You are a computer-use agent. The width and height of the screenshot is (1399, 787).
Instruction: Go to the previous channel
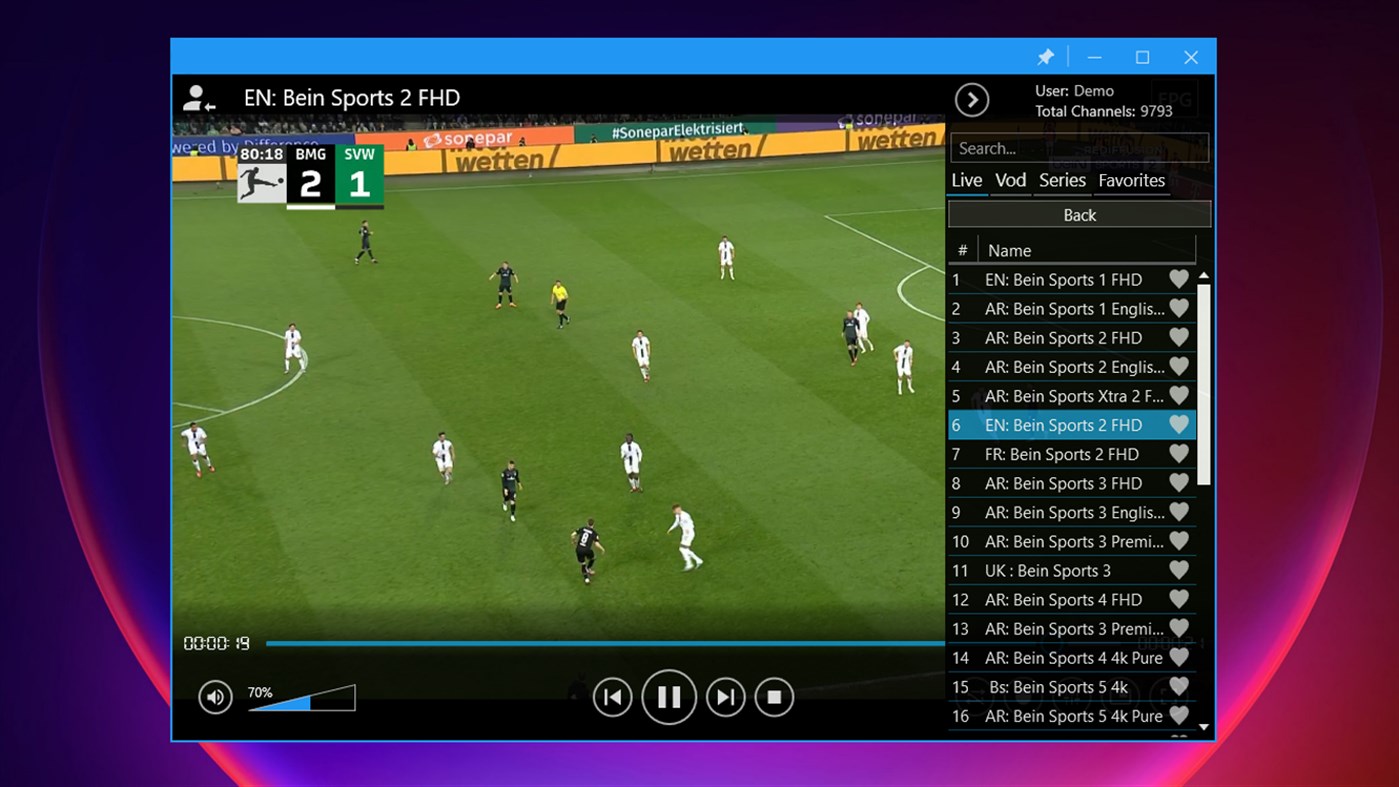[613, 697]
